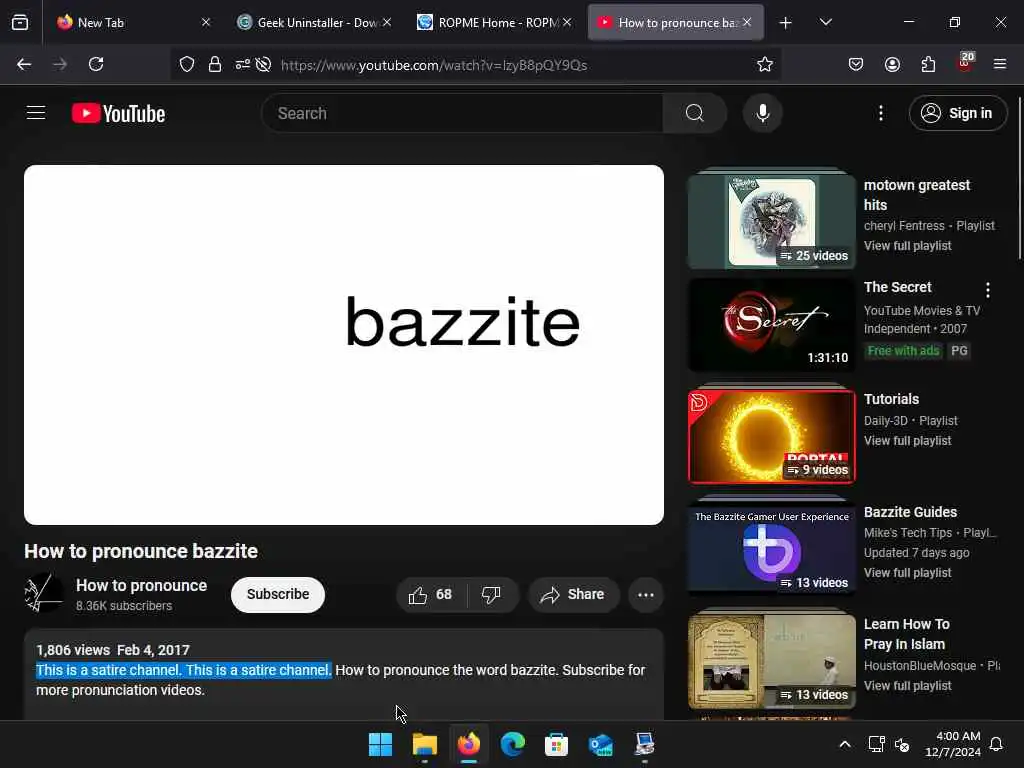Share this video
Screen dimensions: 1024x768
pos(573,594)
